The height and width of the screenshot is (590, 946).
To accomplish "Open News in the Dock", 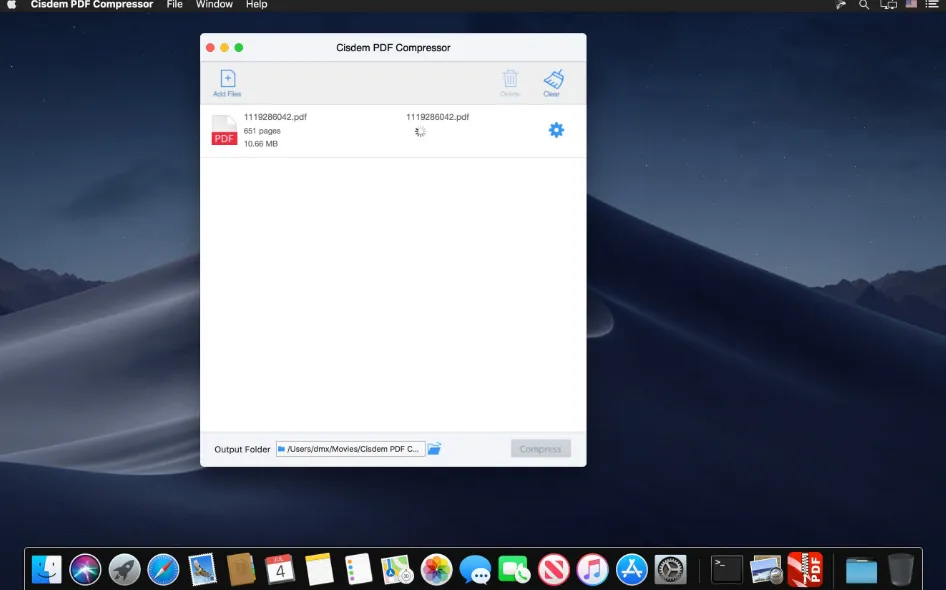I will (553, 569).
